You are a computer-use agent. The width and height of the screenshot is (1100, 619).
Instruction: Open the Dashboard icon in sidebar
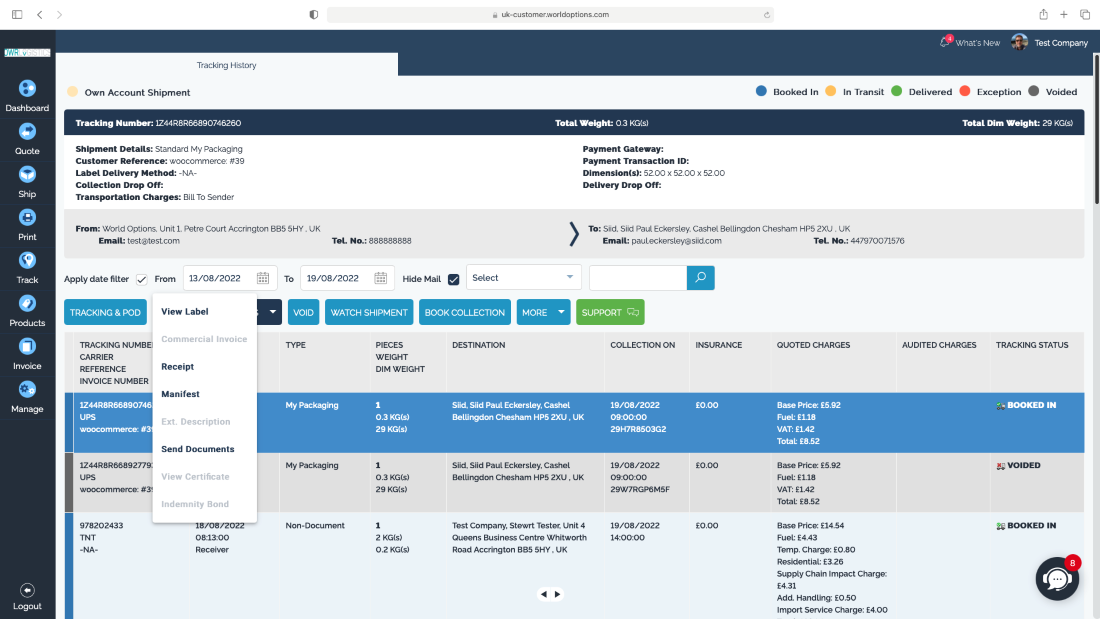click(x=27, y=89)
